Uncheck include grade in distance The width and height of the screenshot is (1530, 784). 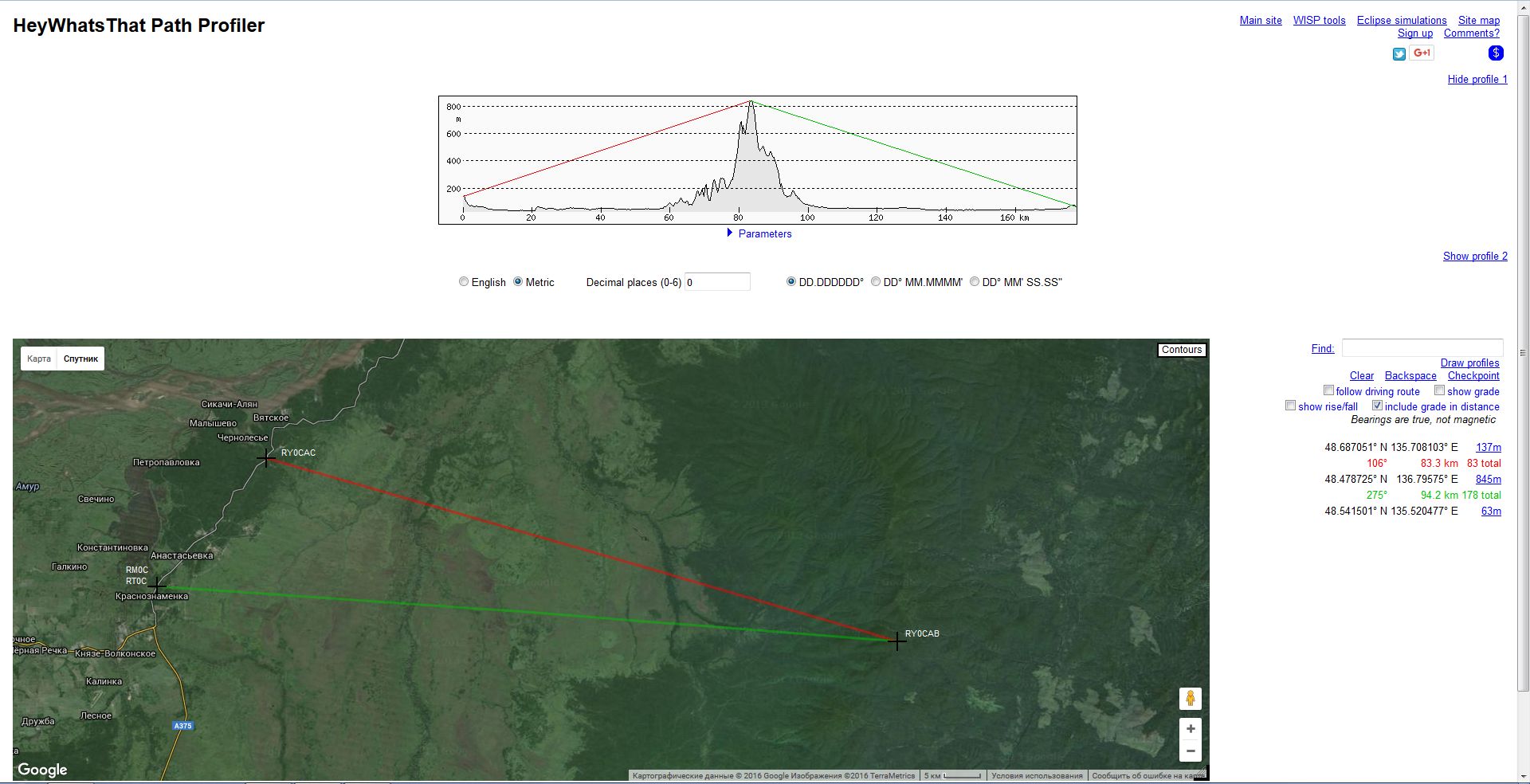[1377, 406]
